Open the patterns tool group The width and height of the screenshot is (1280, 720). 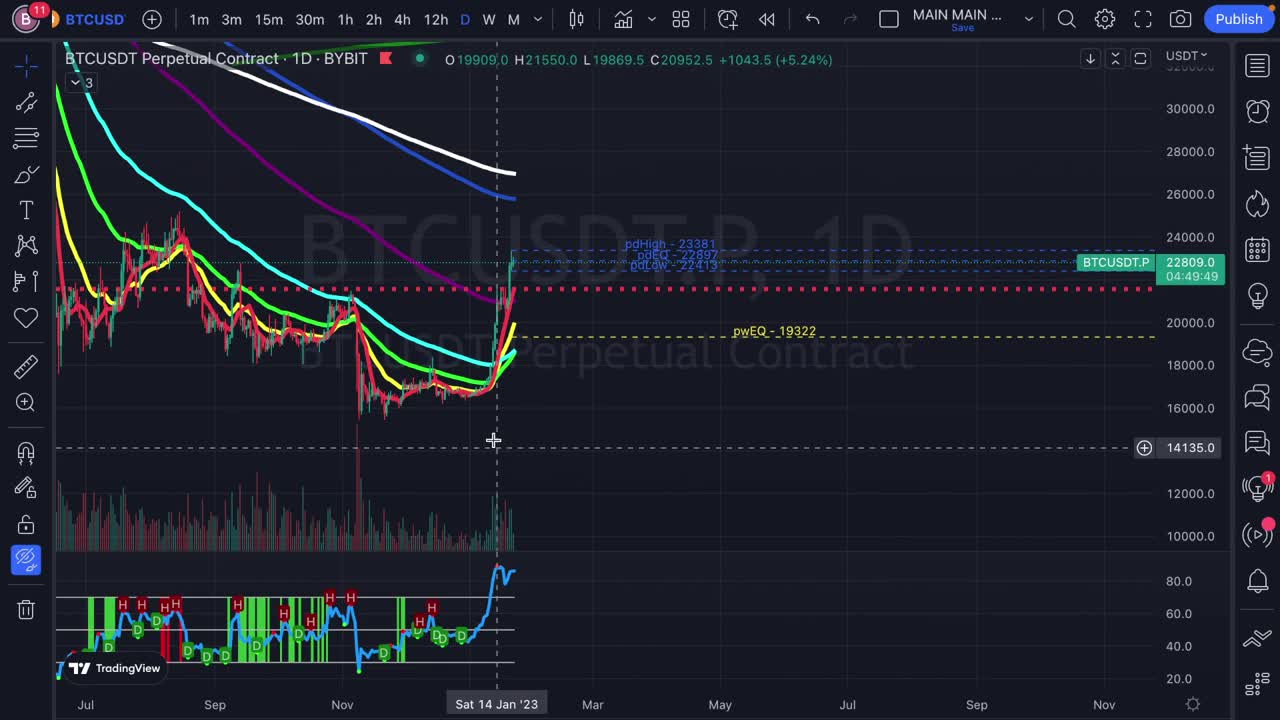26,245
